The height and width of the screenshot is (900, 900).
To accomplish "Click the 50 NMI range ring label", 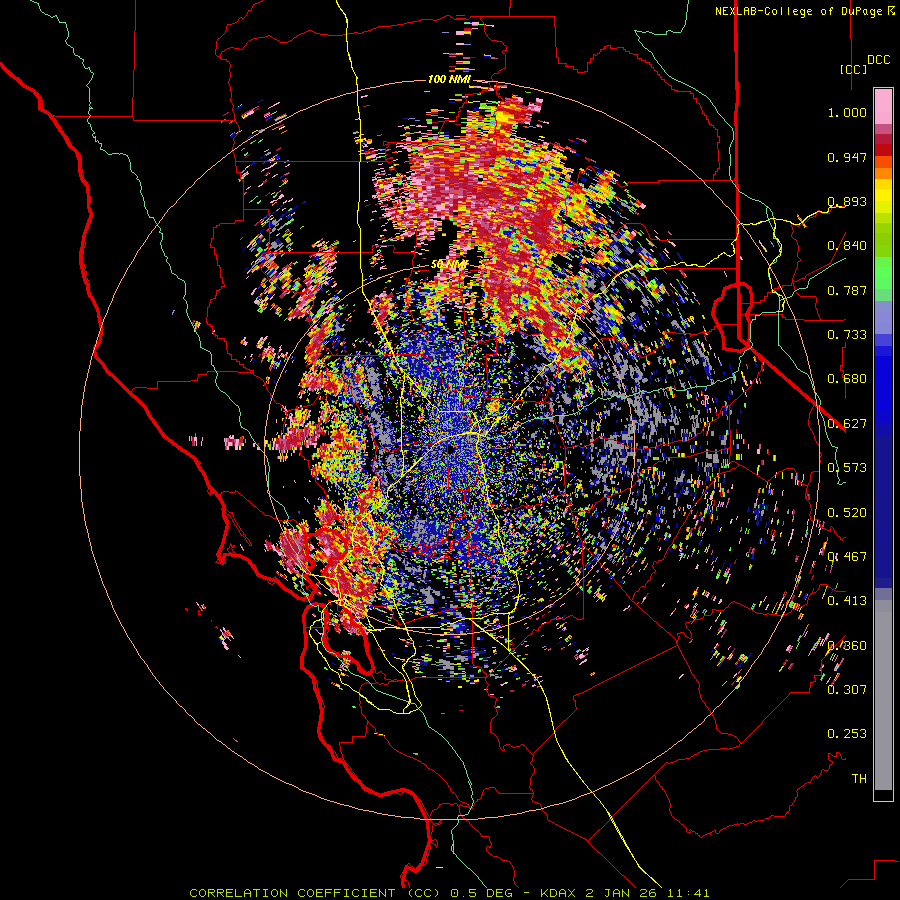I will (x=449, y=265).
